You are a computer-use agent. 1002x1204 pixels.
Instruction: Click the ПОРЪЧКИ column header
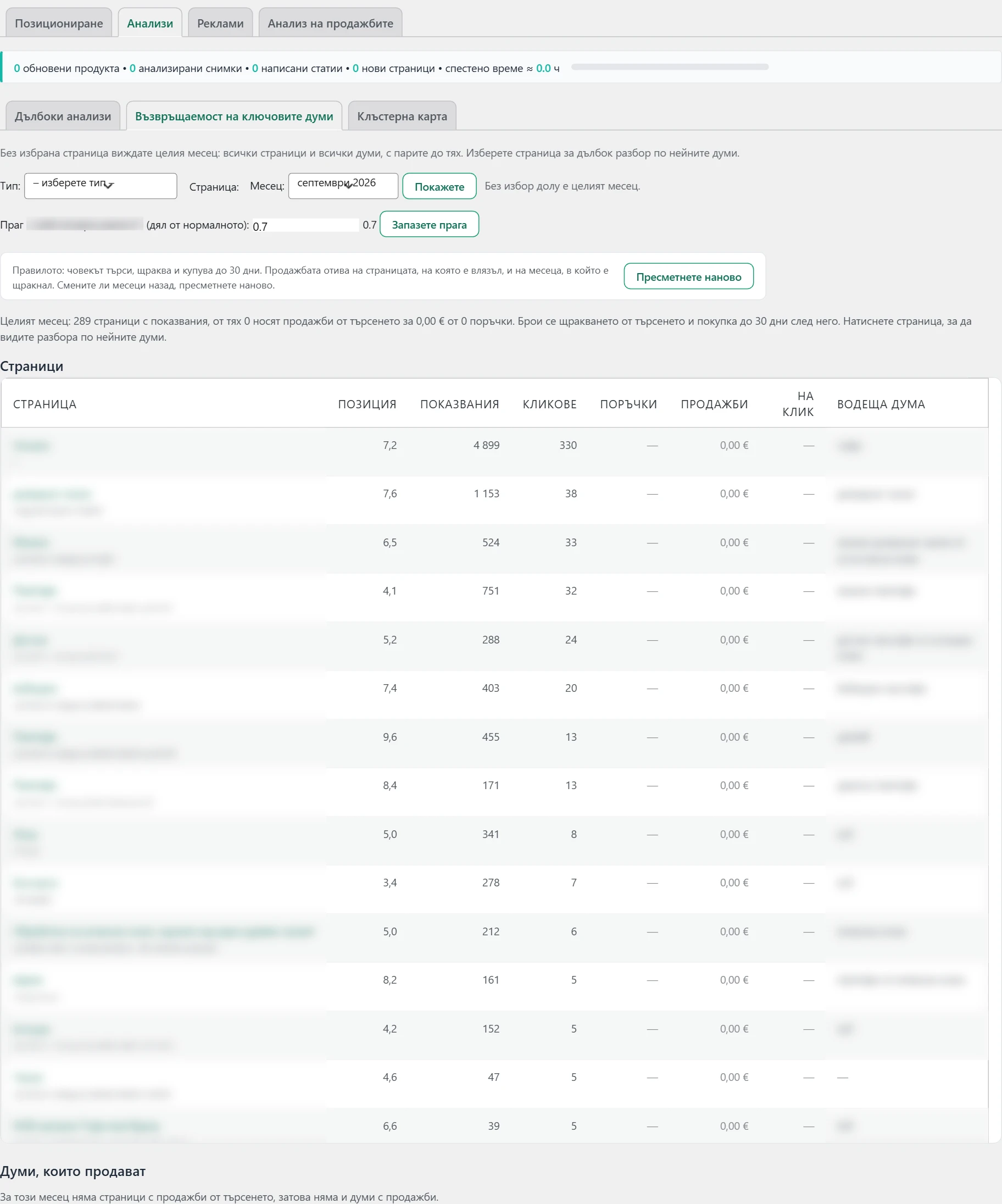pyautogui.click(x=628, y=404)
